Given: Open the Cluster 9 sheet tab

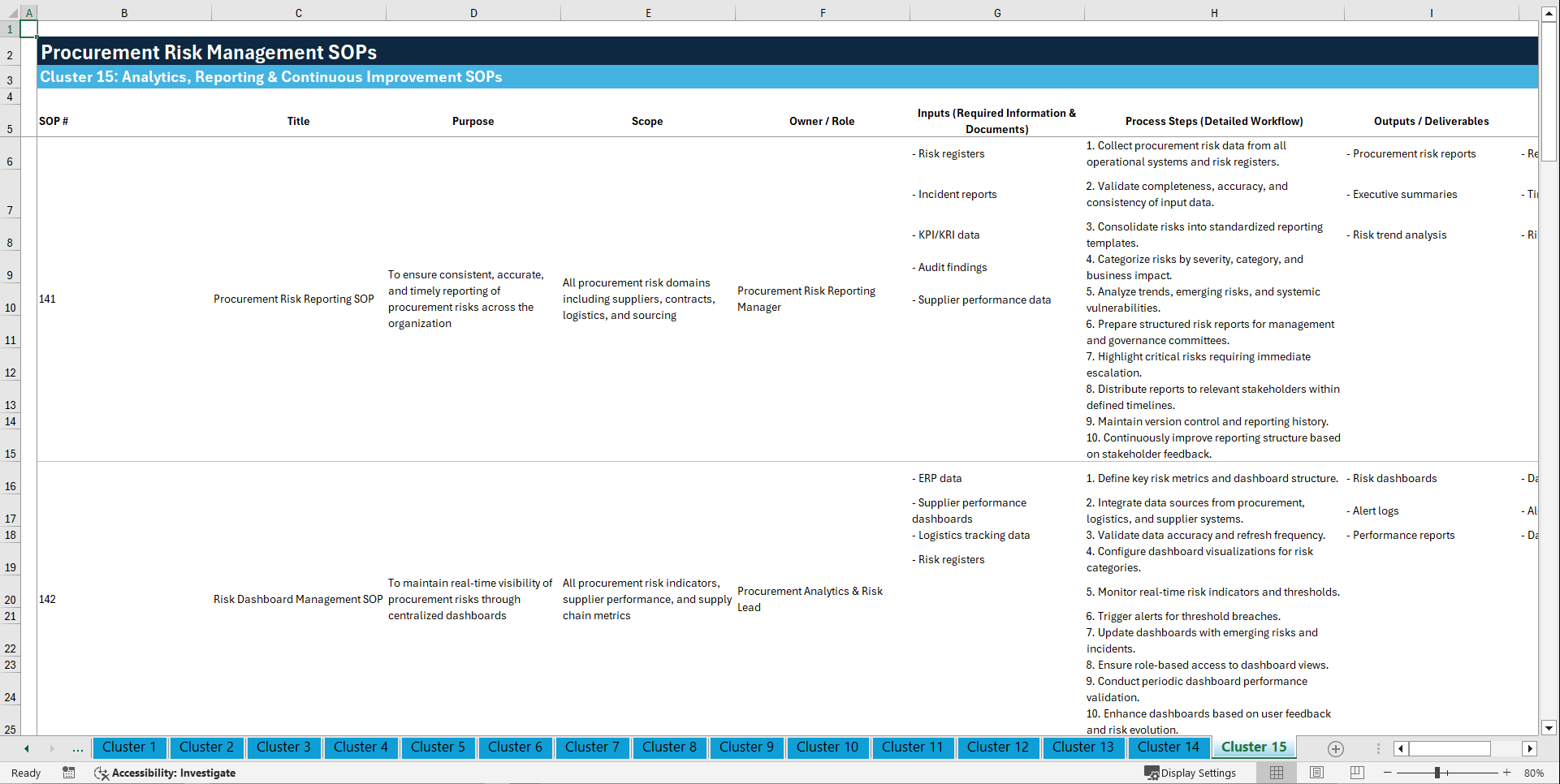Looking at the screenshot, I should (746, 747).
